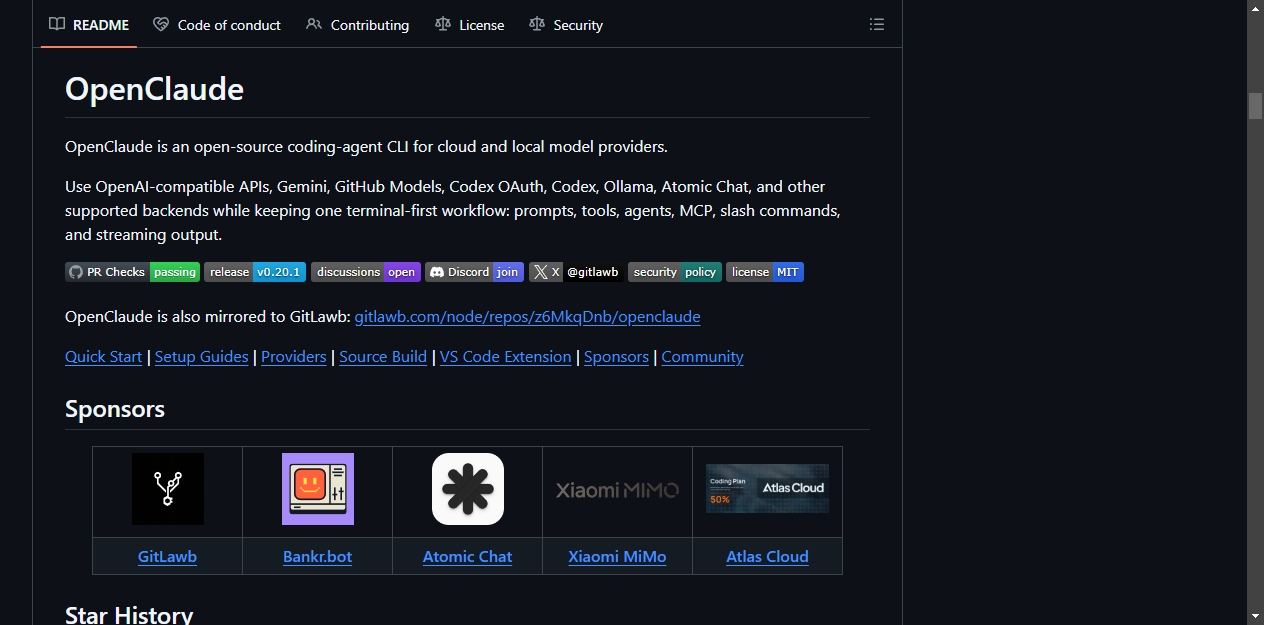
Task: Click the scrollbar down arrow
Action: coord(1255,616)
